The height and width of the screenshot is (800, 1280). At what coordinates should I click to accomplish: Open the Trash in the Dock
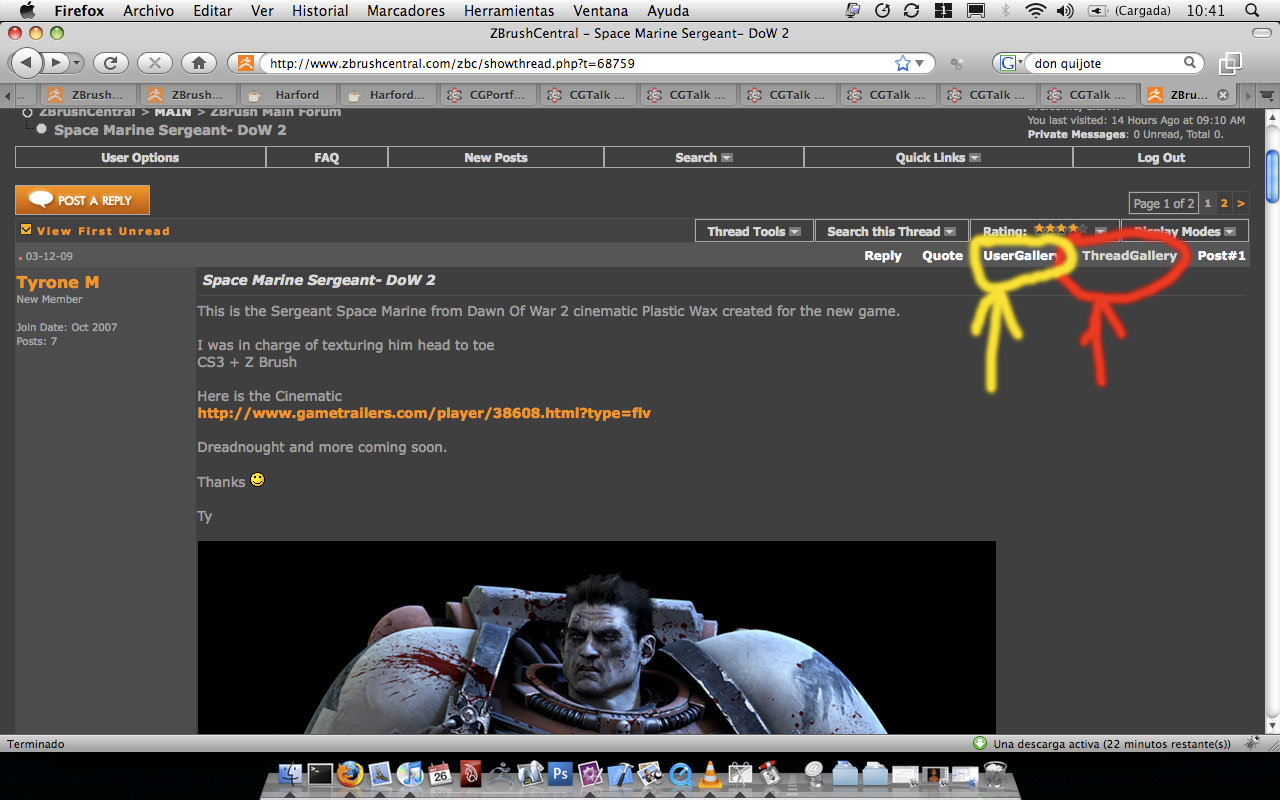coord(995,773)
